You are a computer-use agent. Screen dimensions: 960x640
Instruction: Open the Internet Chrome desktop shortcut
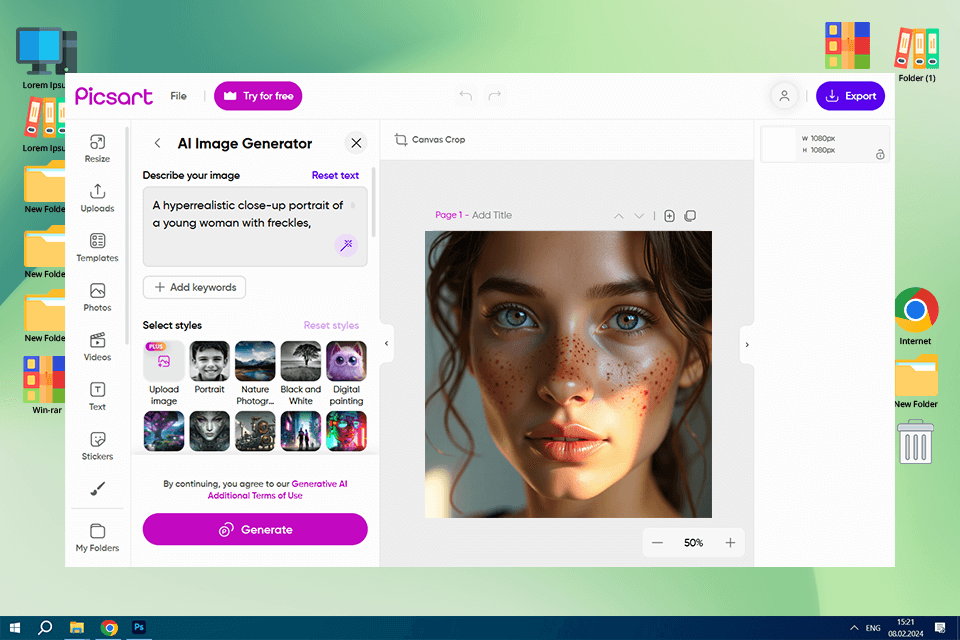pos(915,316)
